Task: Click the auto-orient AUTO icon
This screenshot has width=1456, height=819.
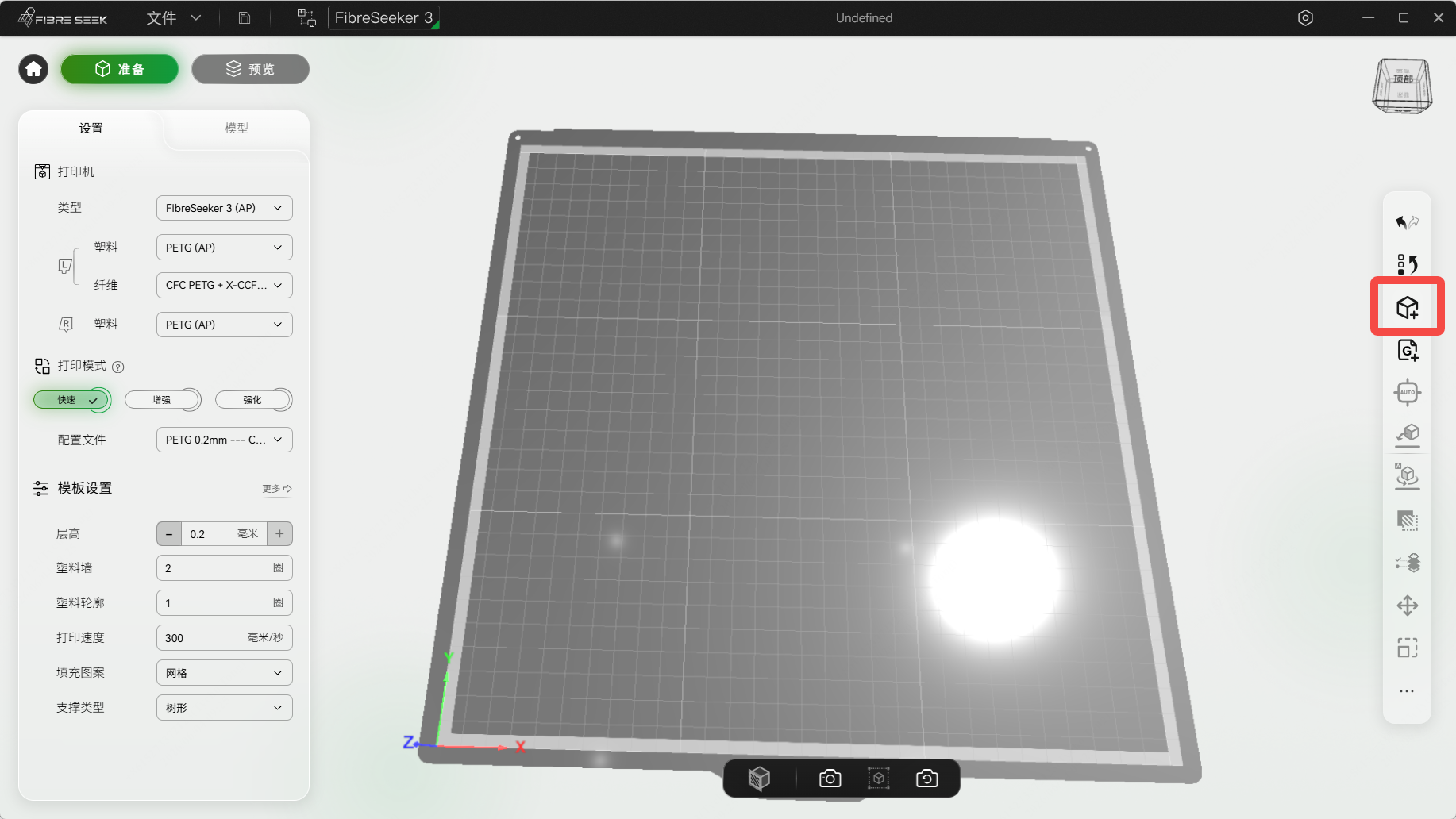Action: [1407, 392]
